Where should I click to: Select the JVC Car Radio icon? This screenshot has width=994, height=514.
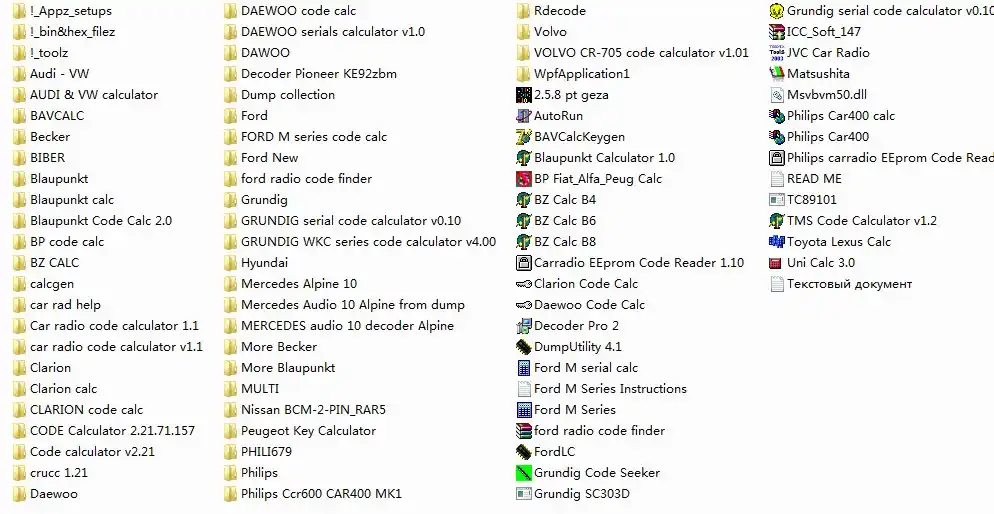tap(777, 53)
